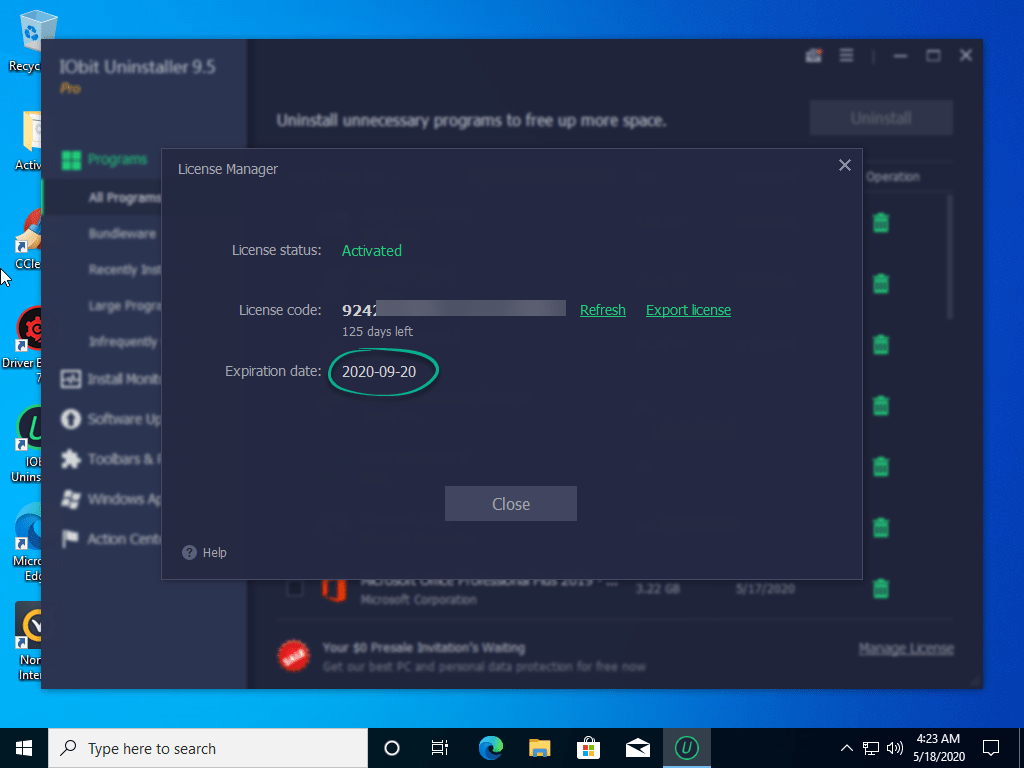Open Install Monitor icon in sidebar
Viewport: 1024px width, 768px height.
pyautogui.click(x=71, y=379)
